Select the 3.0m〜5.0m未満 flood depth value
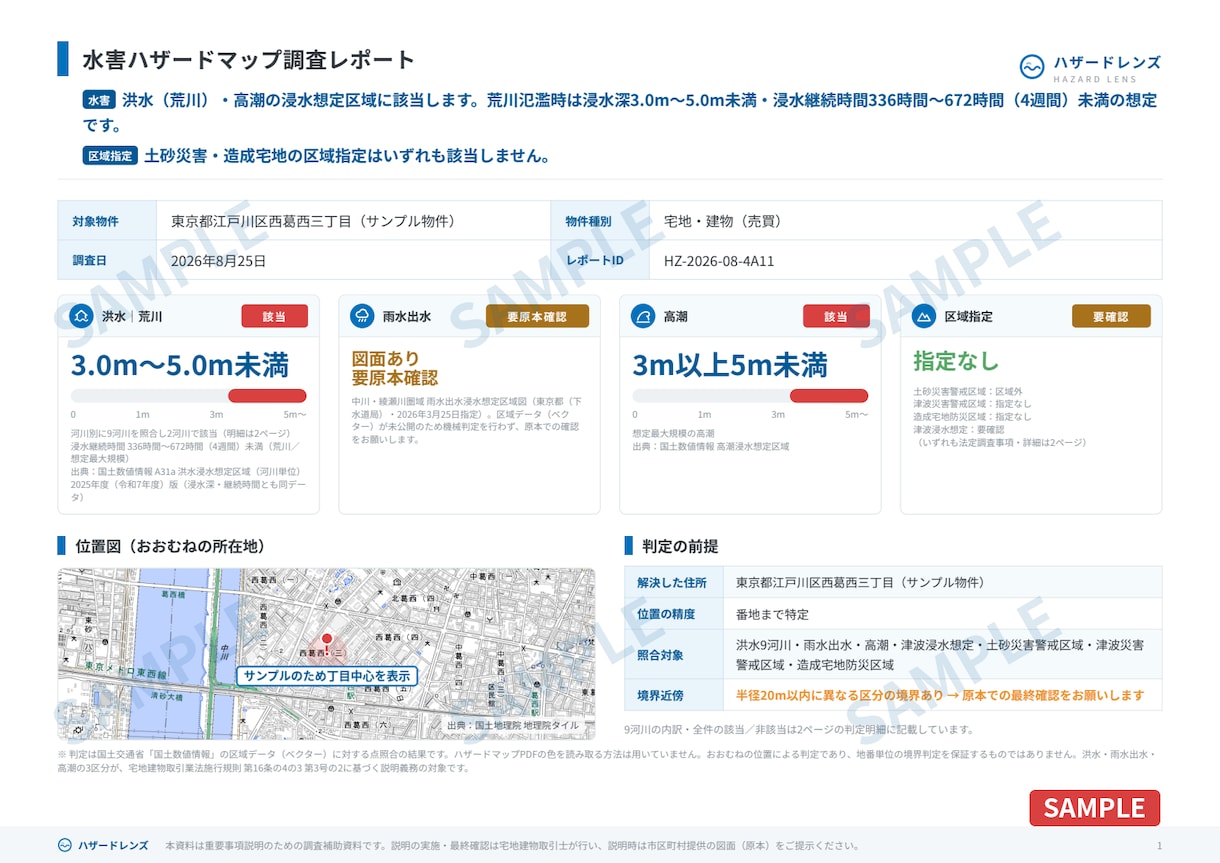 [x=180, y=365]
